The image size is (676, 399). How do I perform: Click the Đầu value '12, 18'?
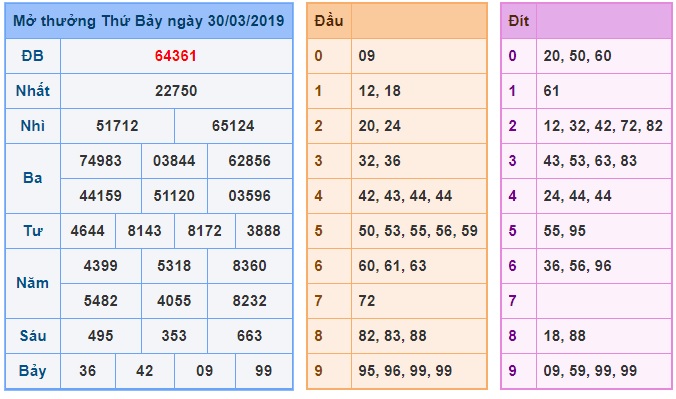coord(380,91)
